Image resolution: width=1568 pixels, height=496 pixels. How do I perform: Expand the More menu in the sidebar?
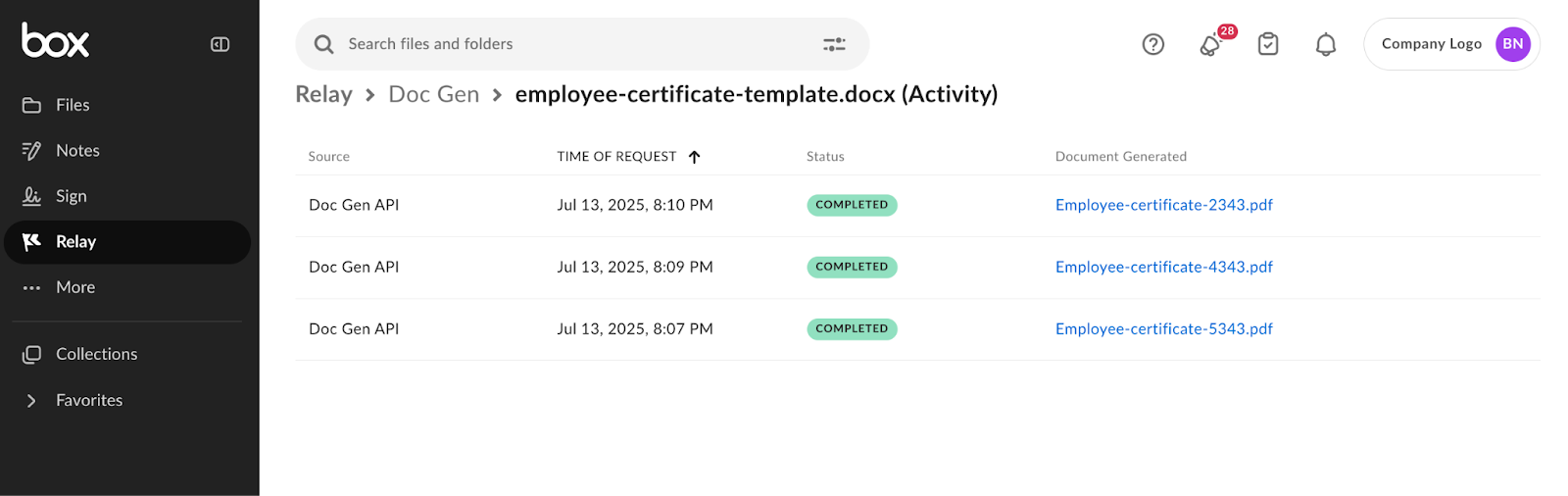tap(74, 287)
